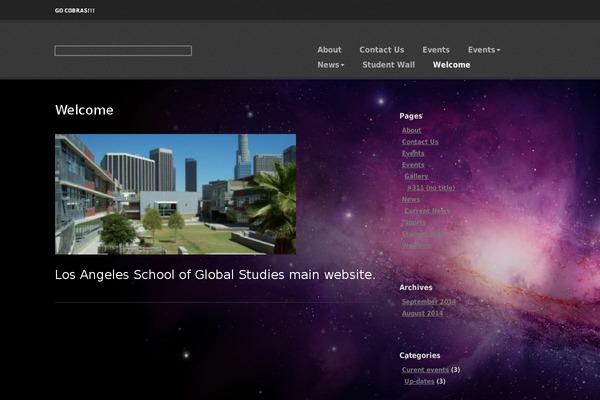Open Contact Us in the top navigation menu
Image resolution: width=600 pixels, height=400 pixels.
tap(382, 50)
